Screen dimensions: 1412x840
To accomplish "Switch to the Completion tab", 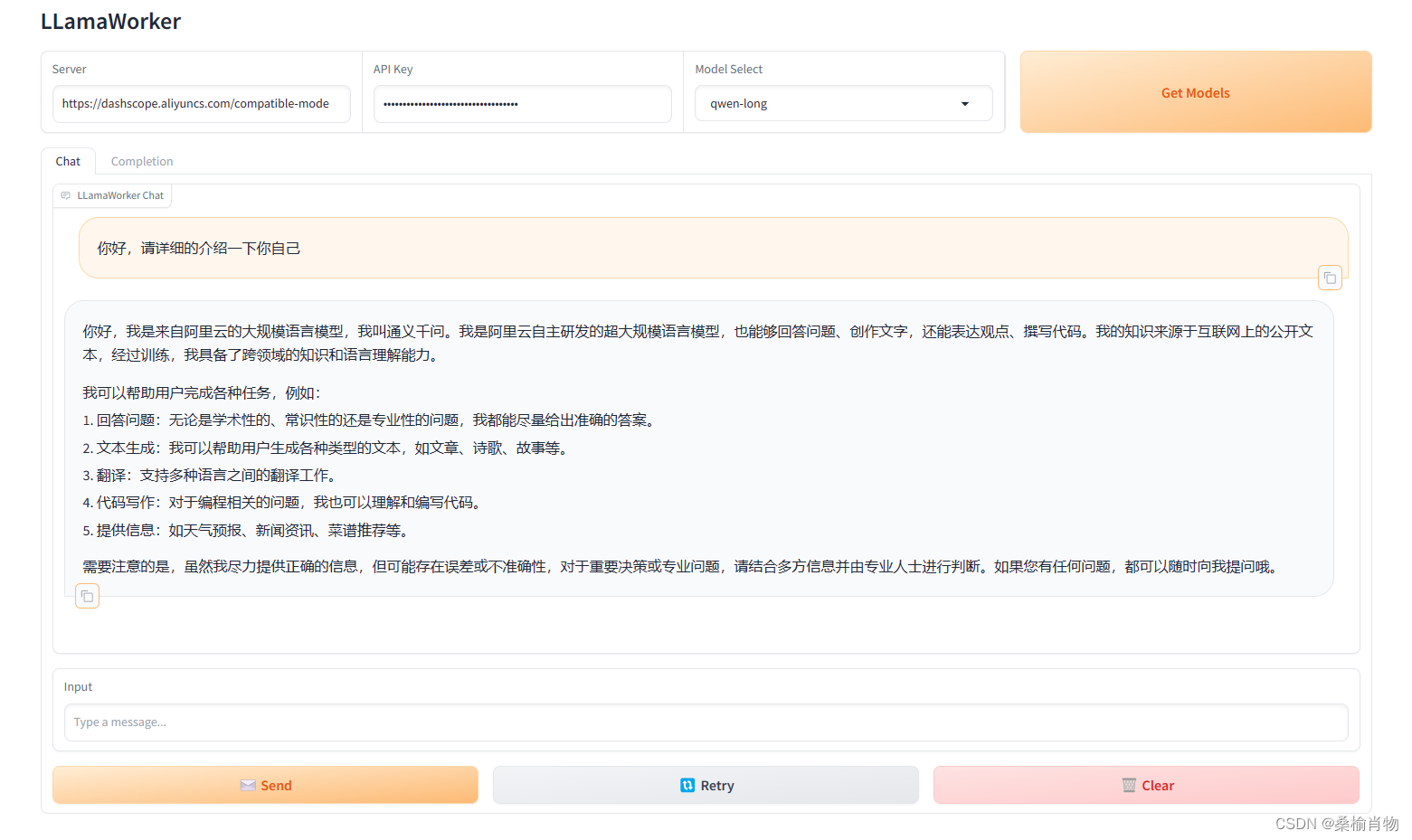I will pyautogui.click(x=142, y=161).
